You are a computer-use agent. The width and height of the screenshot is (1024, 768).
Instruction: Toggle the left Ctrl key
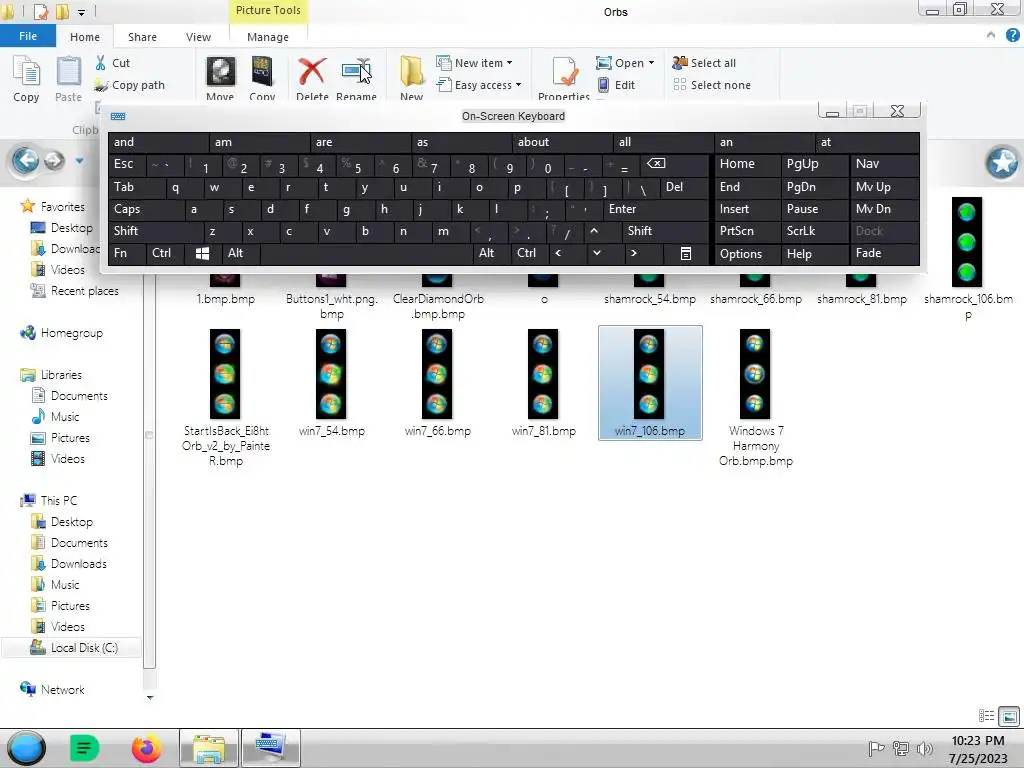coord(165,253)
